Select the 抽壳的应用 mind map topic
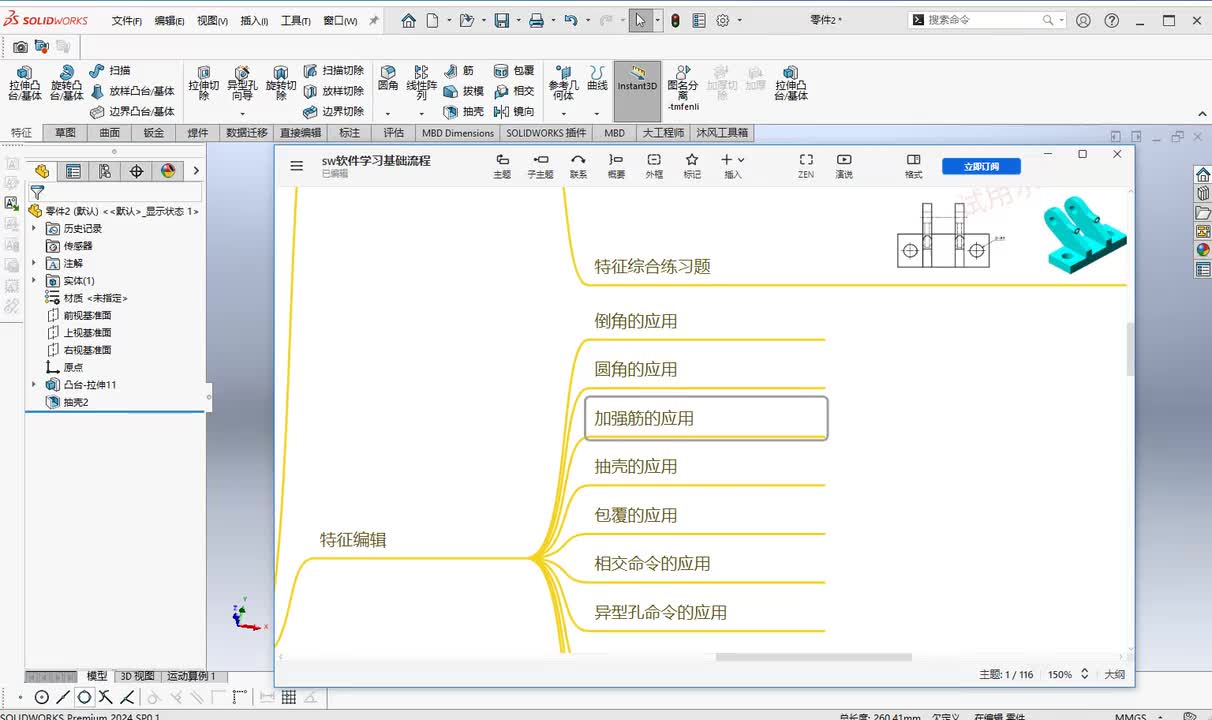Screen dimensions: 1212x720 [x=636, y=467]
